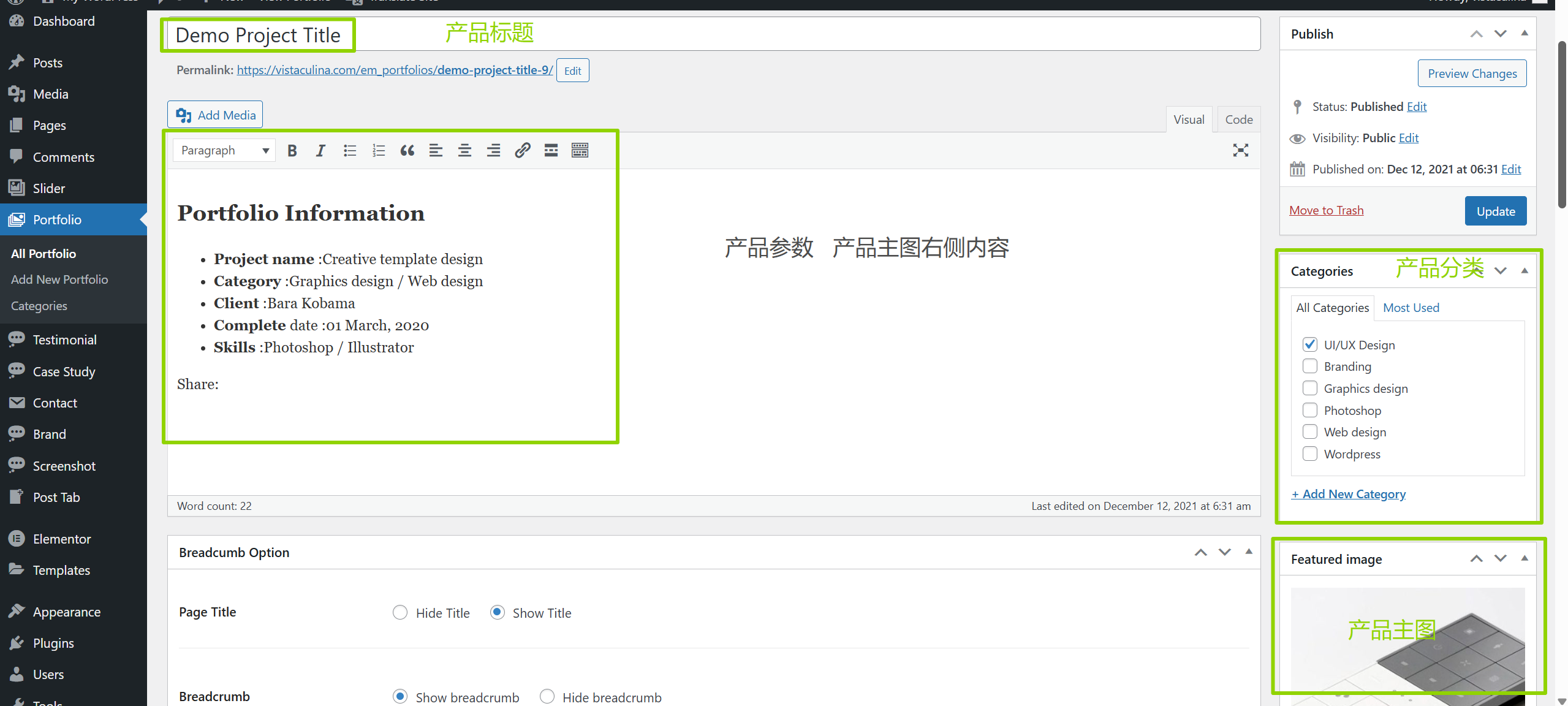Open the Most Used categories tab
1568x706 pixels.
(x=1411, y=308)
